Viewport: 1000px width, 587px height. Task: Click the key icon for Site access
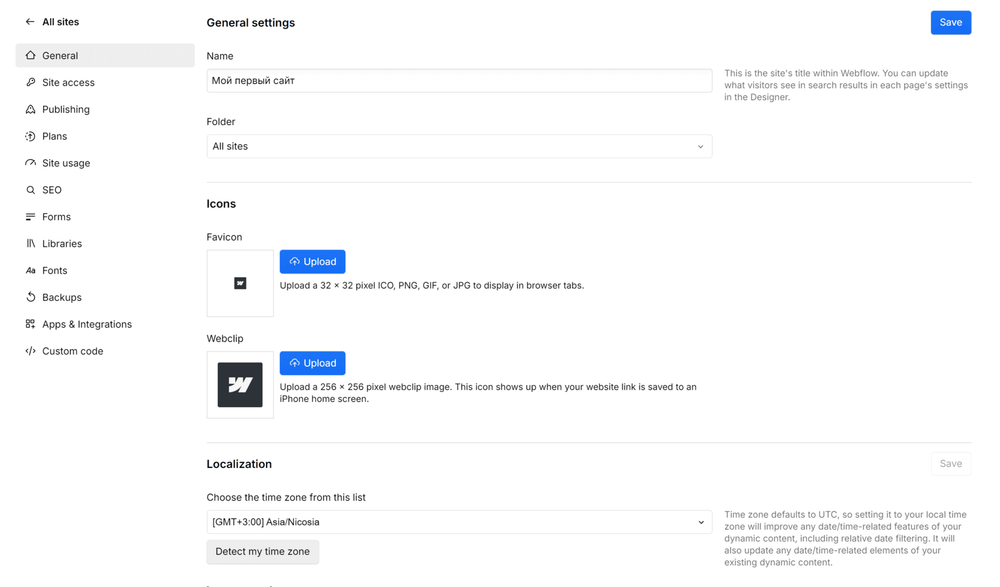30,83
